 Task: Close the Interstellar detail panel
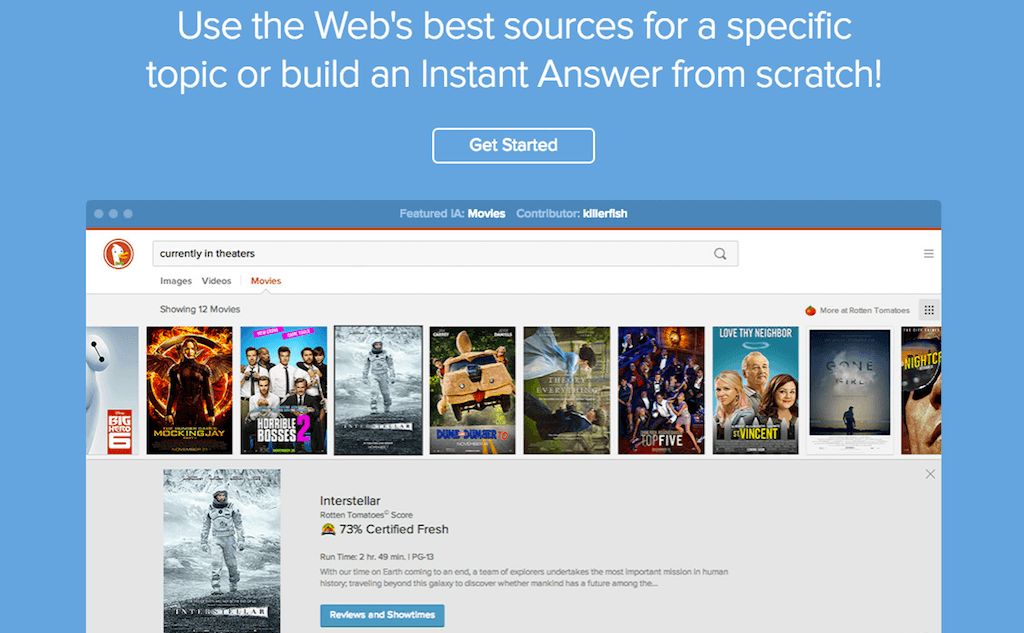point(930,474)
